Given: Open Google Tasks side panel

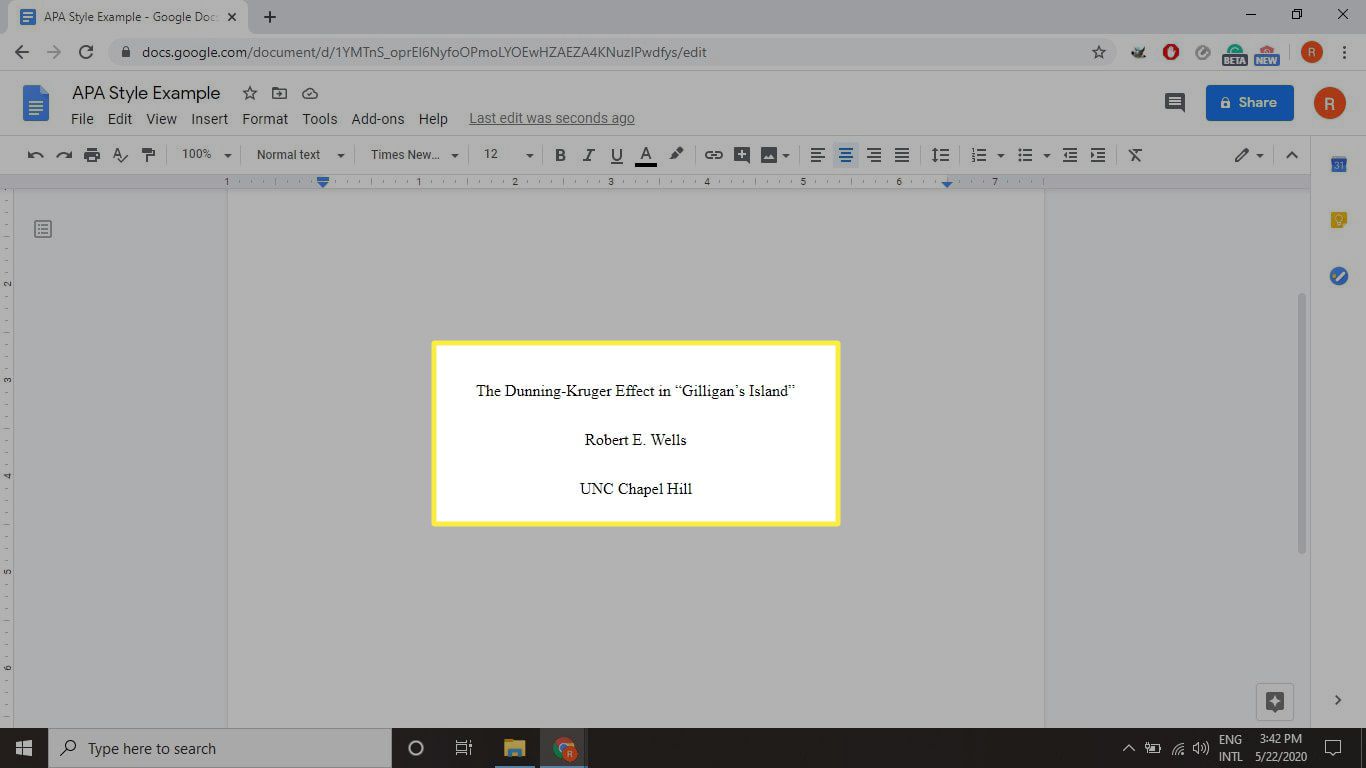Looking at the screenshot, I should tap(1339, 276).
